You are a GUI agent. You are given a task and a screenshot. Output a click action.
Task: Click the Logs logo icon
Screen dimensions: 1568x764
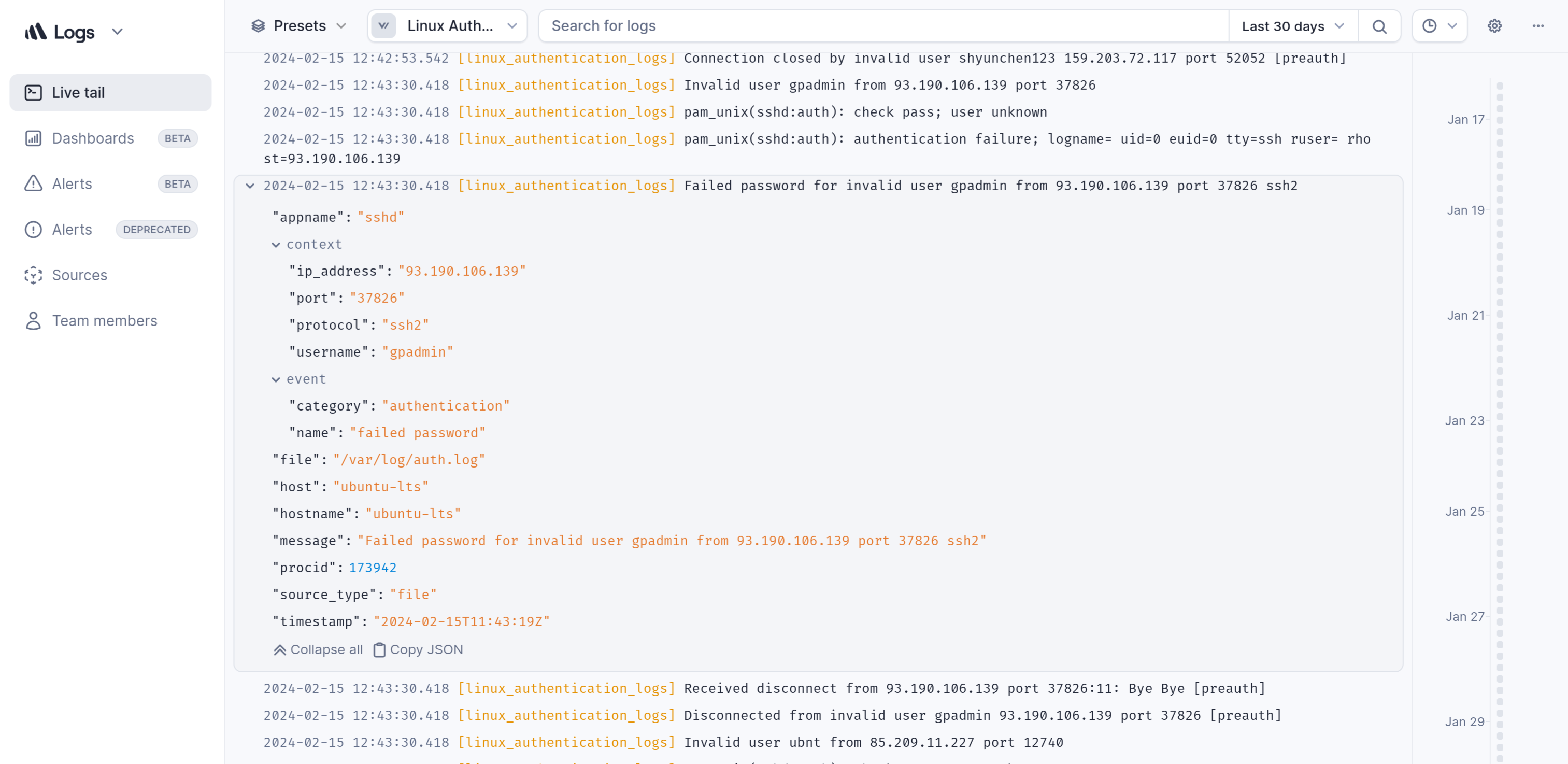pyautogui.click(x=36, y=32)
